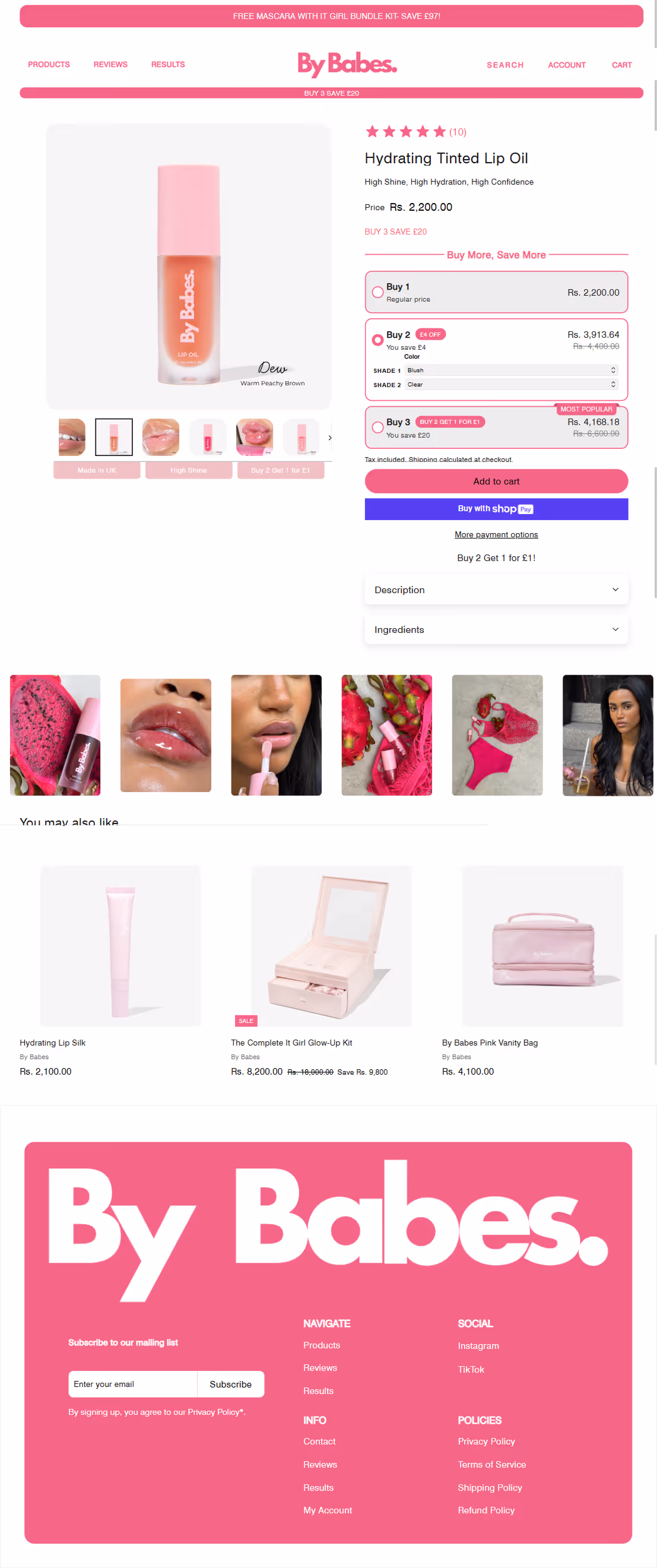The height and width of the screenshot is (1568, 657).
Task: Expand the Description section
Action: coord(496,590)
